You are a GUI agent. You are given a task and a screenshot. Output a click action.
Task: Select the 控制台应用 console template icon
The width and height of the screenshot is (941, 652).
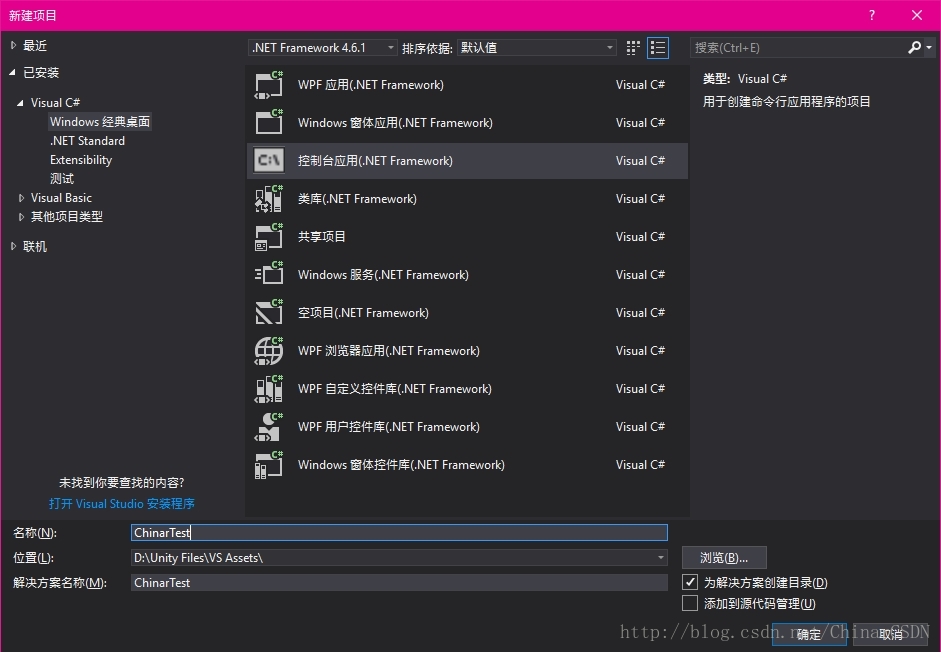[269, 160]
